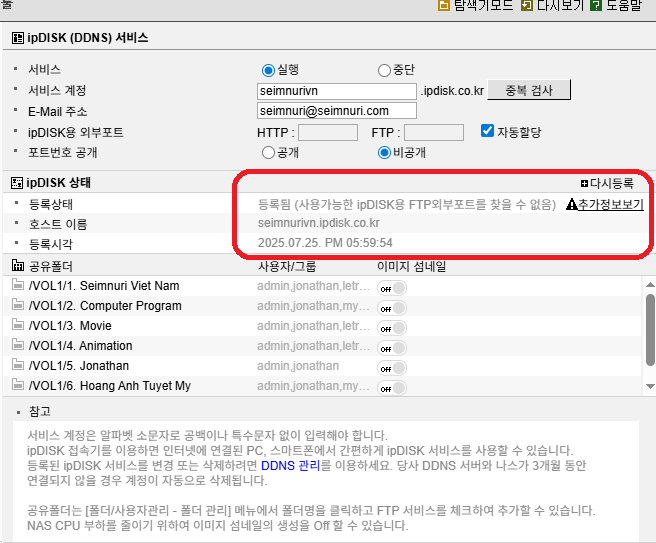This screenshot has width=656, height=543.
Task: Click the warning triangle beside 추가정보보기
Action: click(571, 204)
